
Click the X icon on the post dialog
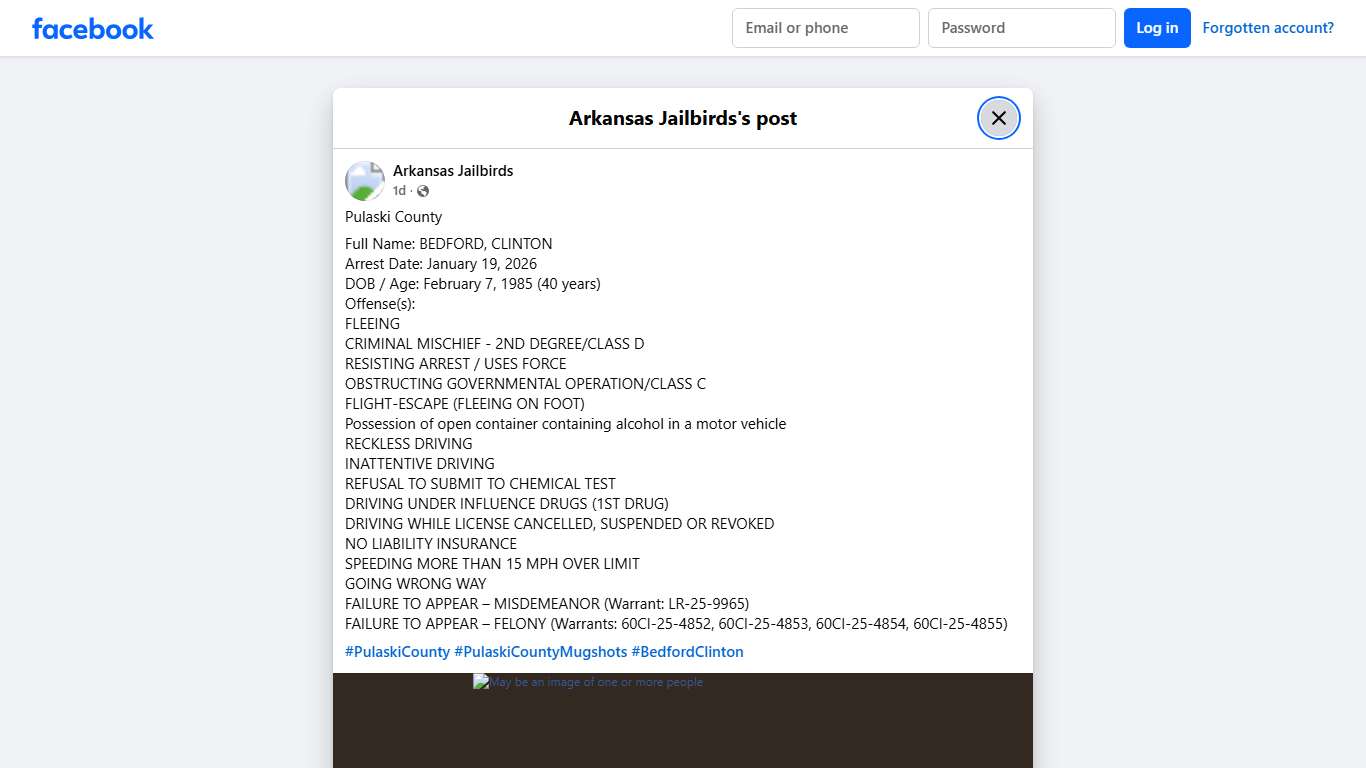coord(998,117)
